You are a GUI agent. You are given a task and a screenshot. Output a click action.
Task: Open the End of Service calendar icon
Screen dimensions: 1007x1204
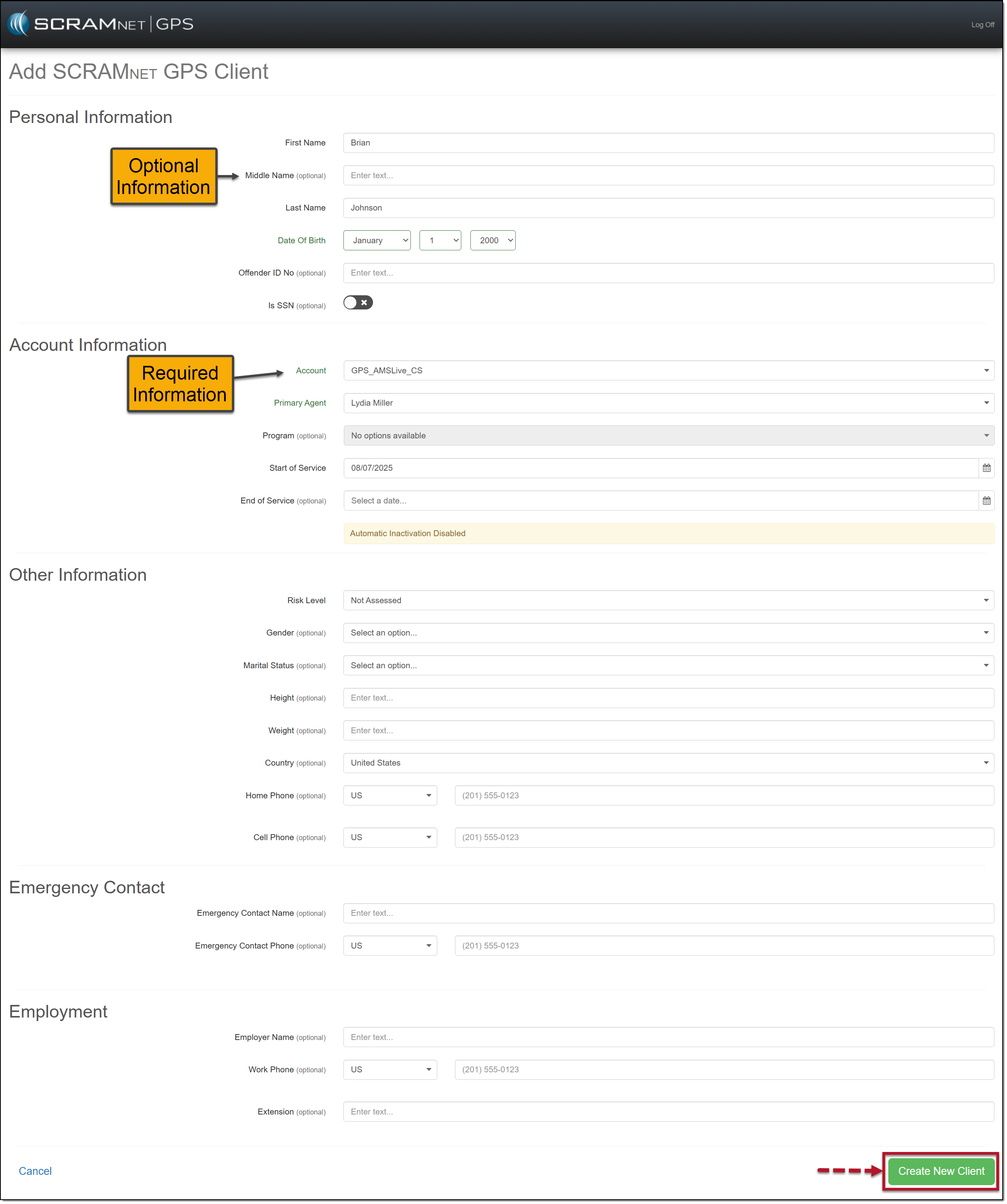tap(986, 501)
